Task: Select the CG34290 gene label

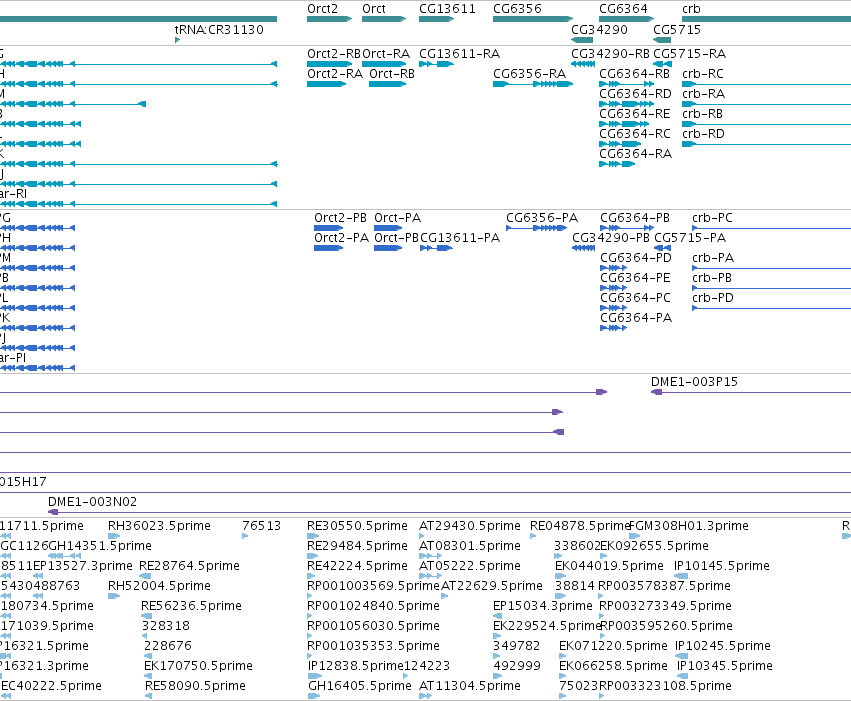Action: pos(599,29)
